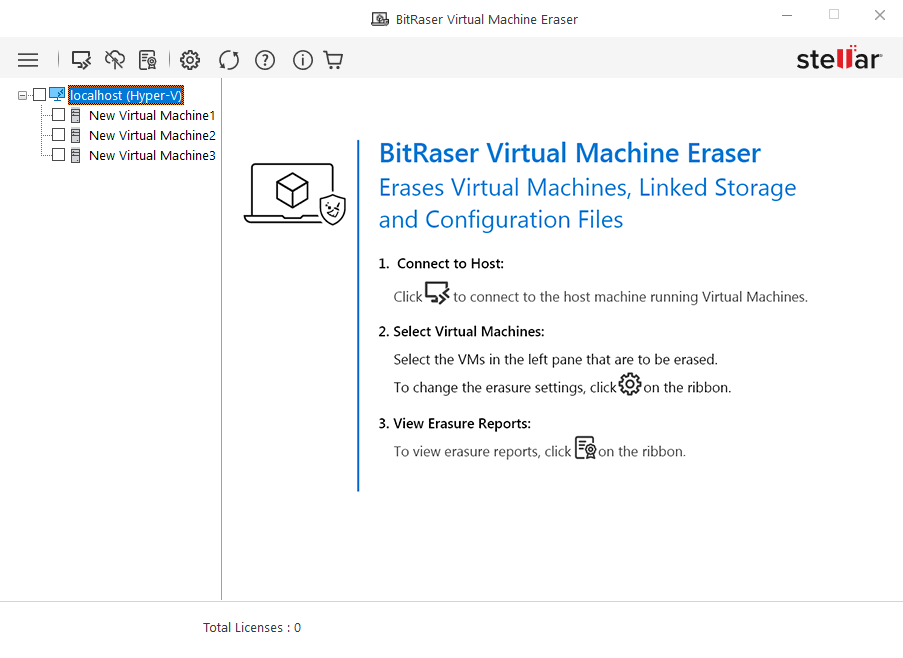Select localhost (Hyper-V) tree item
Image resolution: width=903 pixels, height=658 pixels.
(x=126, y=95)
